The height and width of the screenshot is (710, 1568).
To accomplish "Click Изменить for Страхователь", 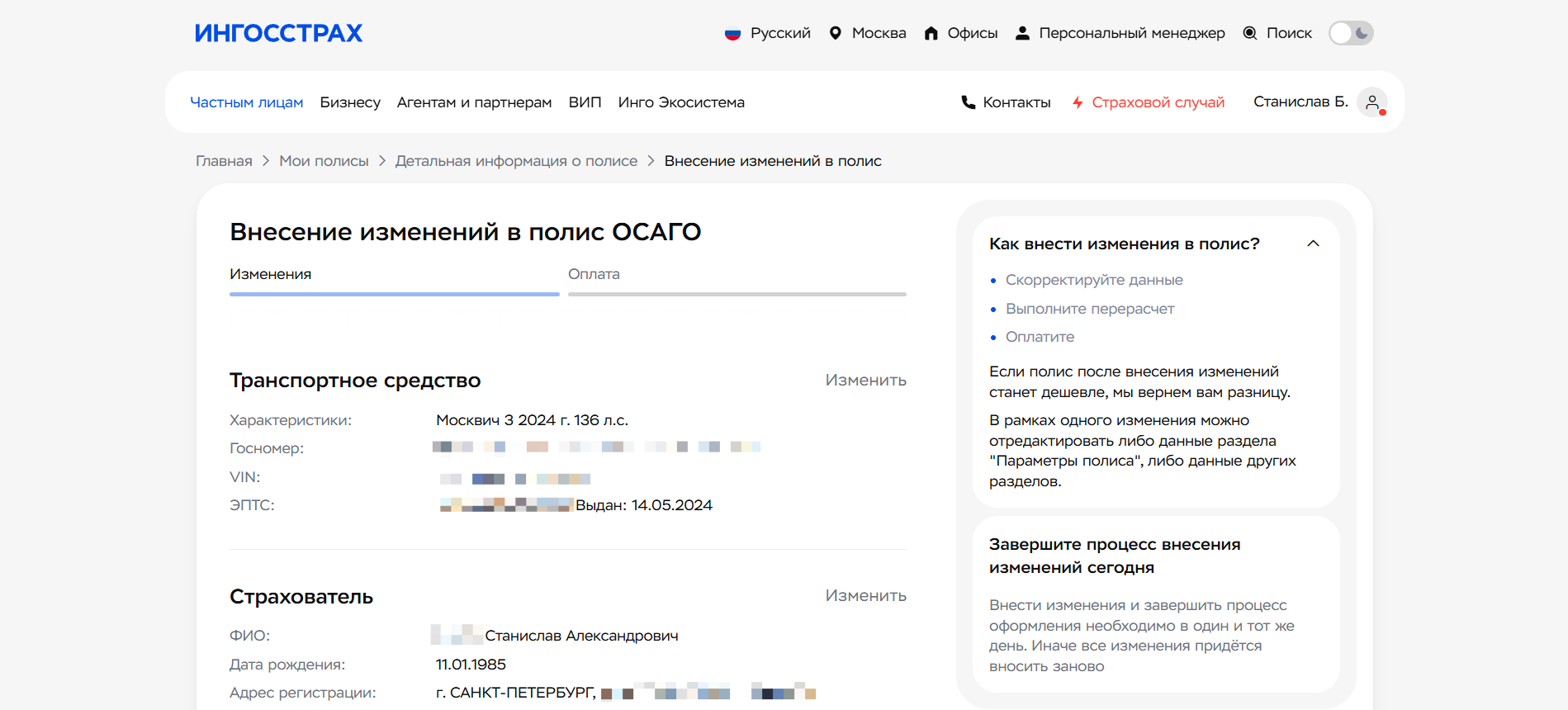I will point(865,595).
